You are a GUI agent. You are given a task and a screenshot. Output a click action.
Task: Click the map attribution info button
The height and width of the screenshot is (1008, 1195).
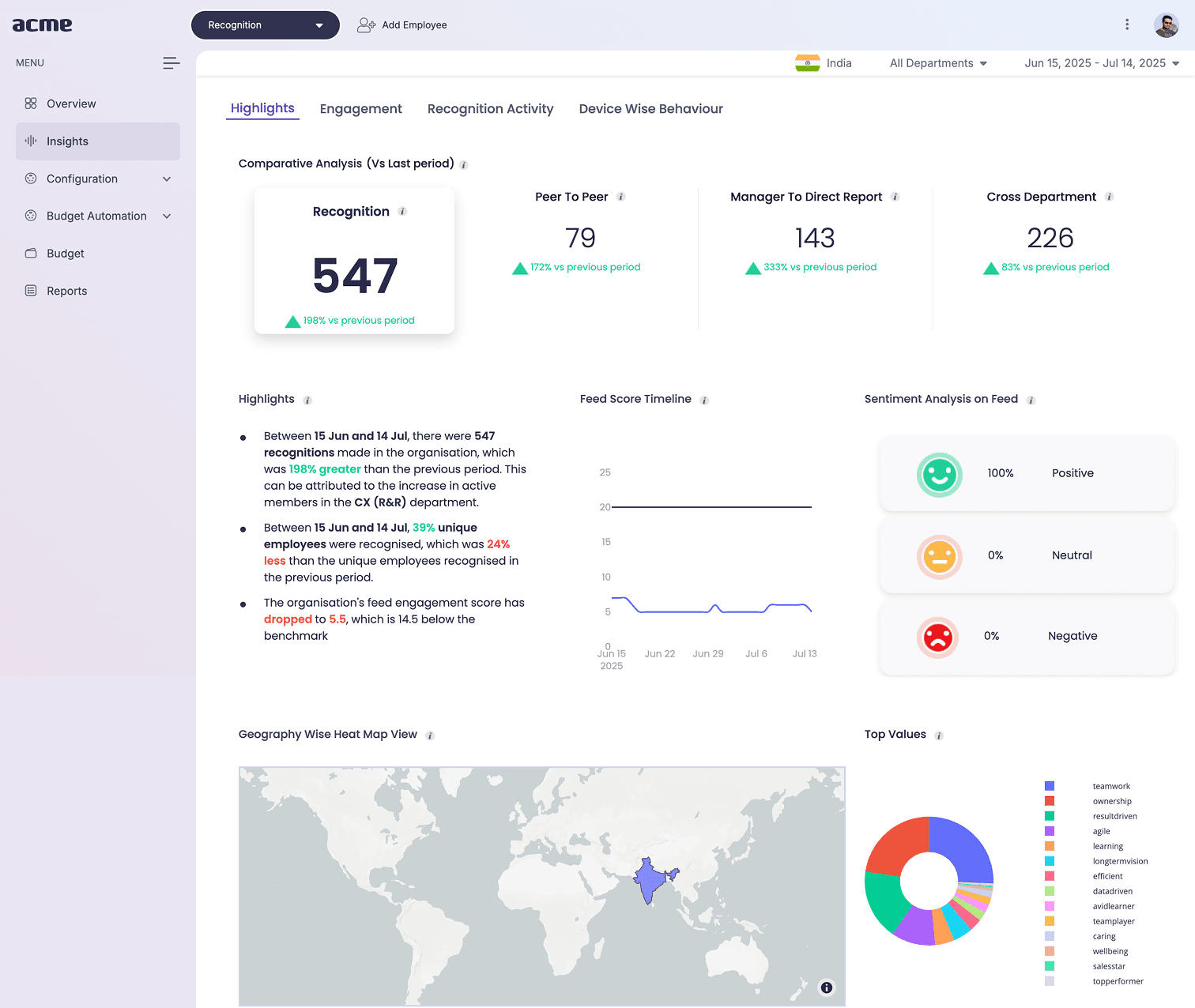coord(827,987)
